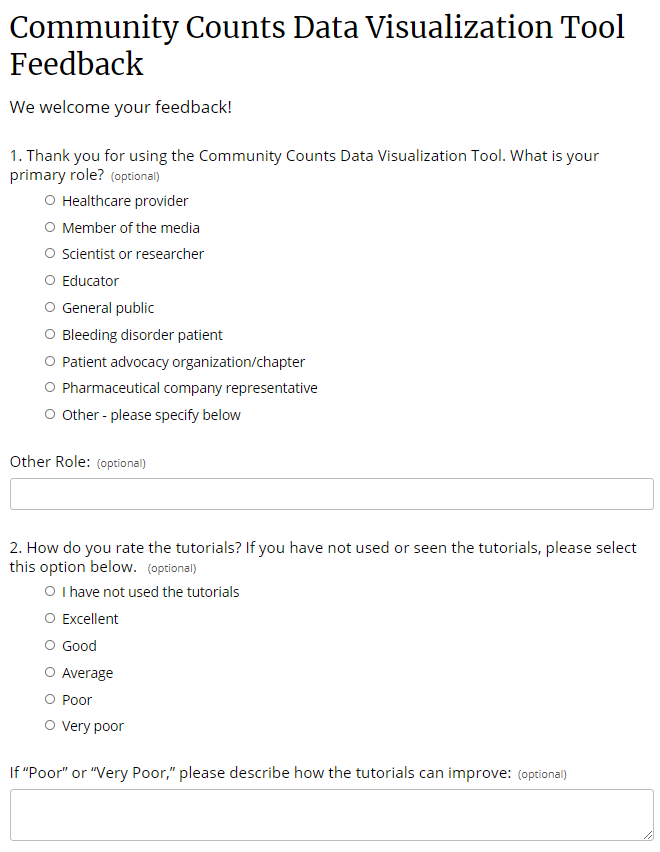The height and width of the screenshot is (852, 660).
Task: Rate the tutorials as Poor
Action: [x=50, y=700]
